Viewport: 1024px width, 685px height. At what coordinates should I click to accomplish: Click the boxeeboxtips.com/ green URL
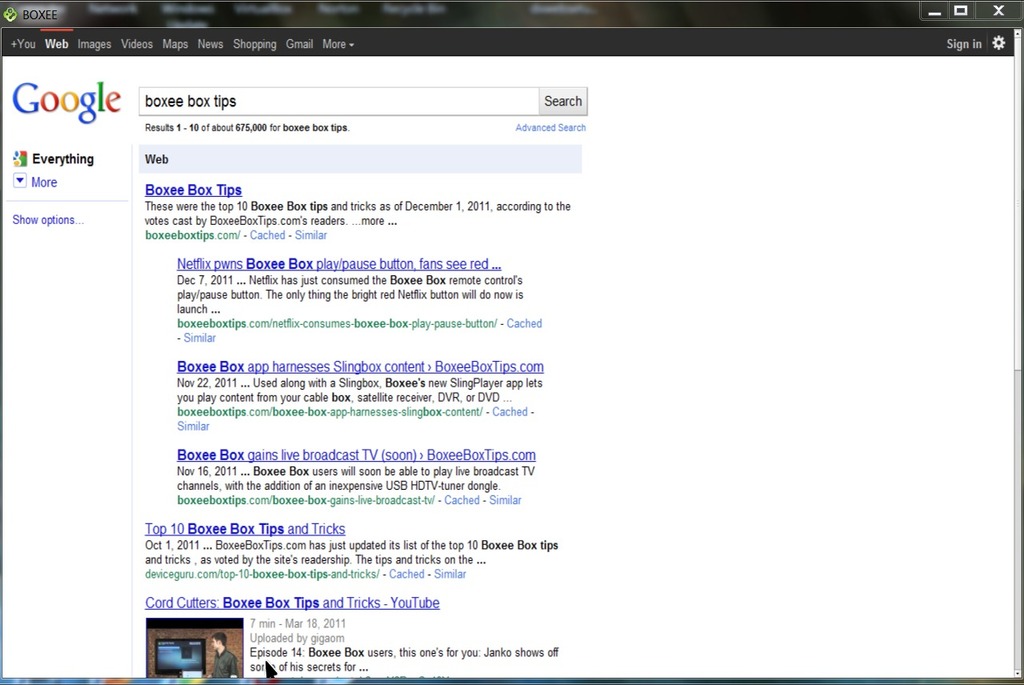[x=193, y=235]
